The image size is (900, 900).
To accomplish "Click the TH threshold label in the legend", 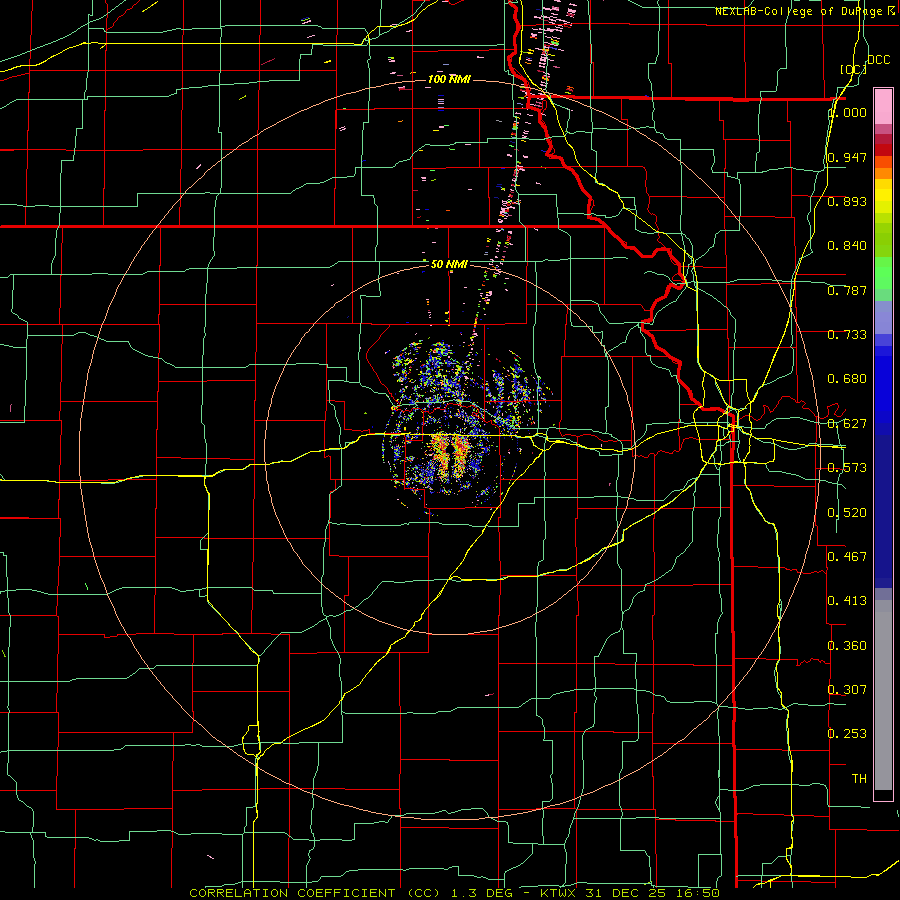I will click(859, 779).
